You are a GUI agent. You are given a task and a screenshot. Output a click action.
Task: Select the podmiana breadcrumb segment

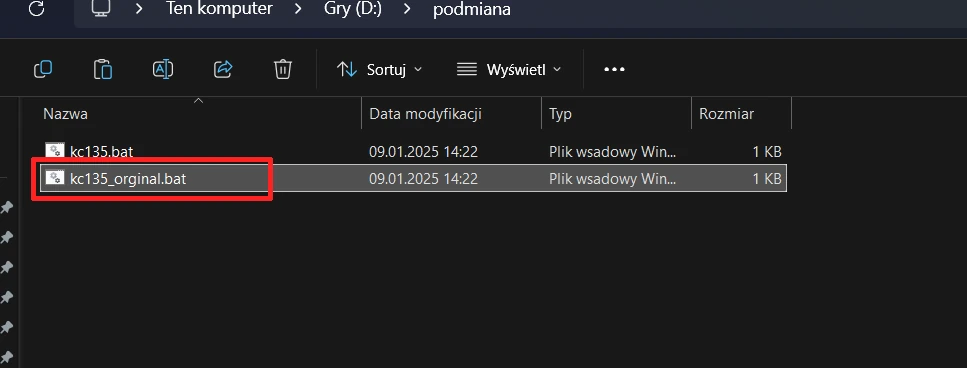click(472, 10)
